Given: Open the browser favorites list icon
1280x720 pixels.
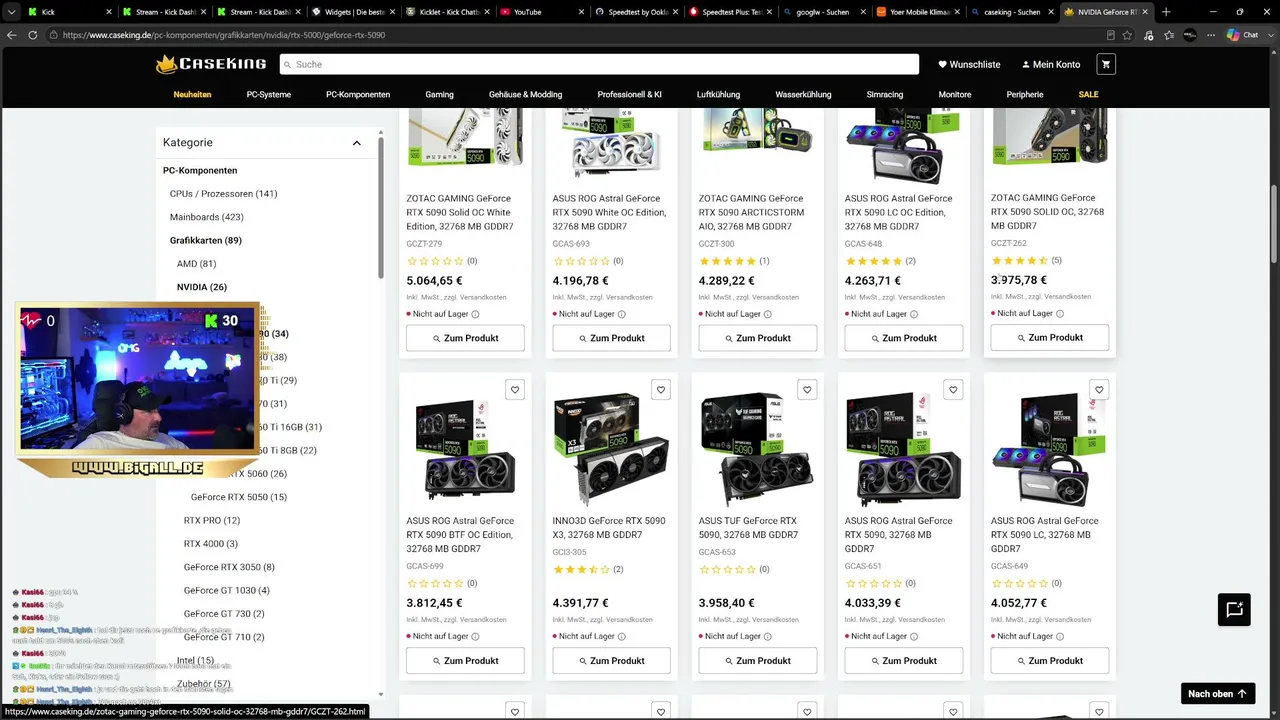Looking at the screenshot, I should coord(1169,35).
